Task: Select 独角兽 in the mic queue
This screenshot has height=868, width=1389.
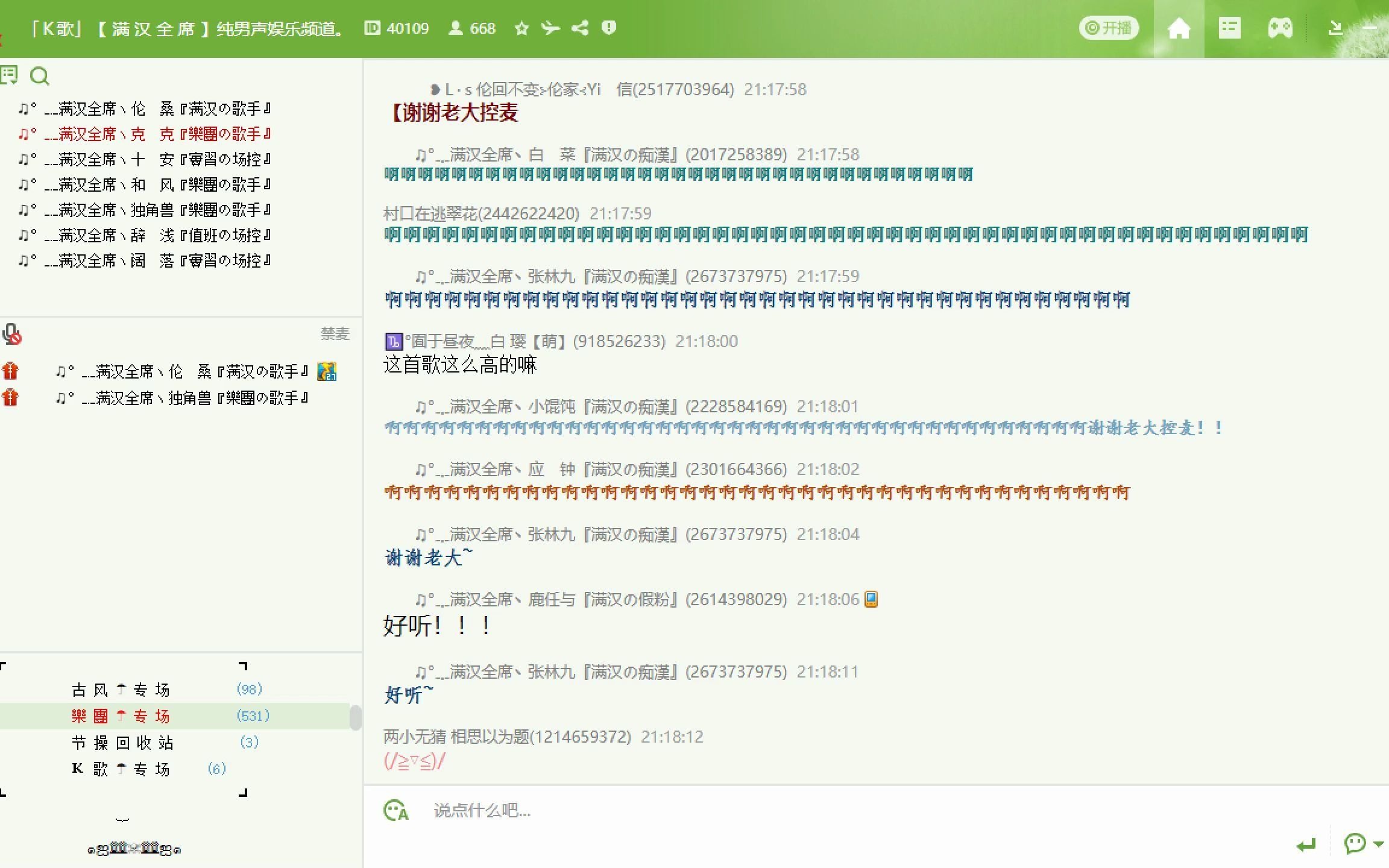Action: pyautogui.click(x=182, y=398)
